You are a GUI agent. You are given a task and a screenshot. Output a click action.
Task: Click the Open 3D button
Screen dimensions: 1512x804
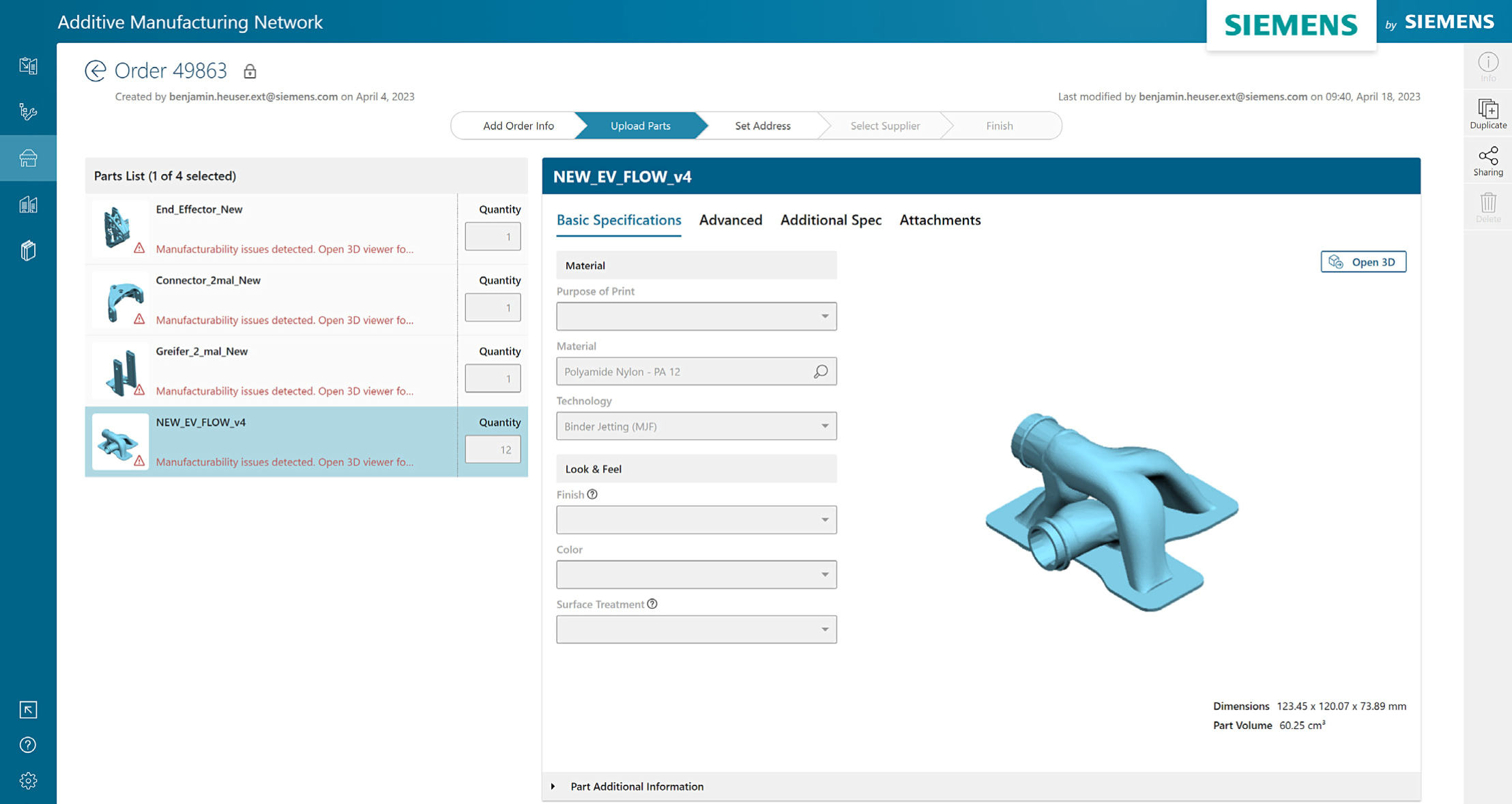coord(1363,262)
